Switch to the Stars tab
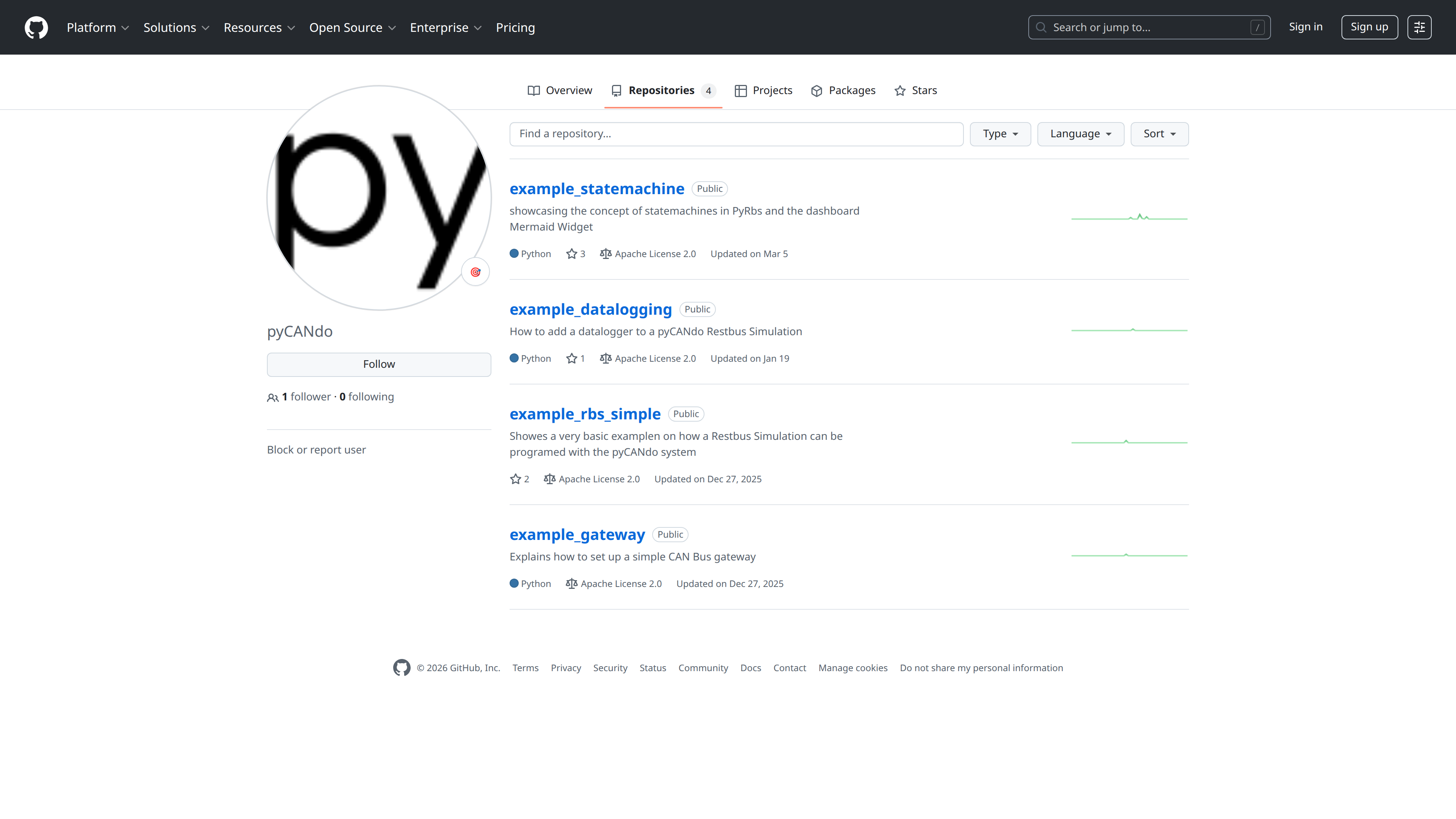Viewport: 1456px width, 819px height. tap(915, 91)
